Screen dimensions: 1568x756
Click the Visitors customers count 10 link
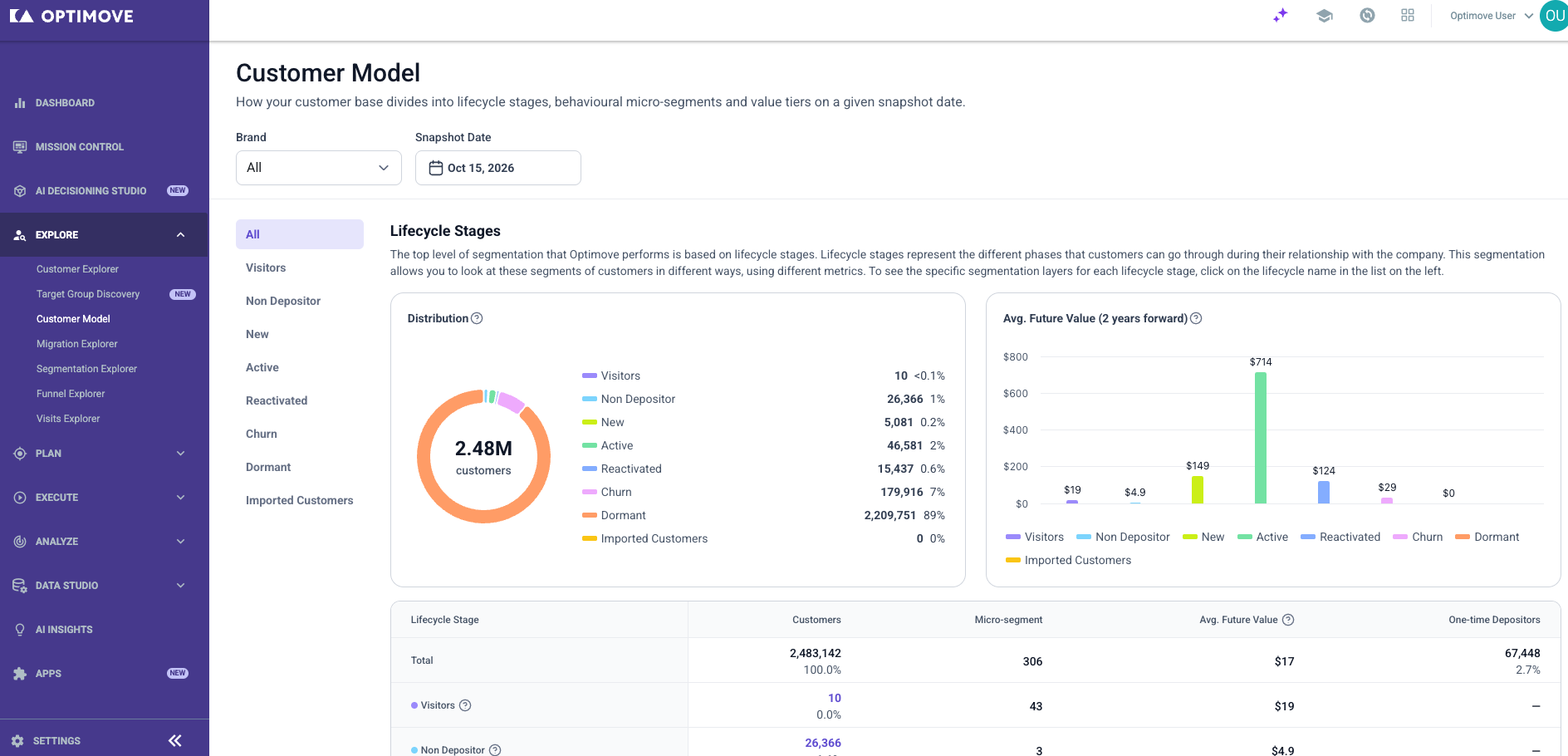(835, 698)
